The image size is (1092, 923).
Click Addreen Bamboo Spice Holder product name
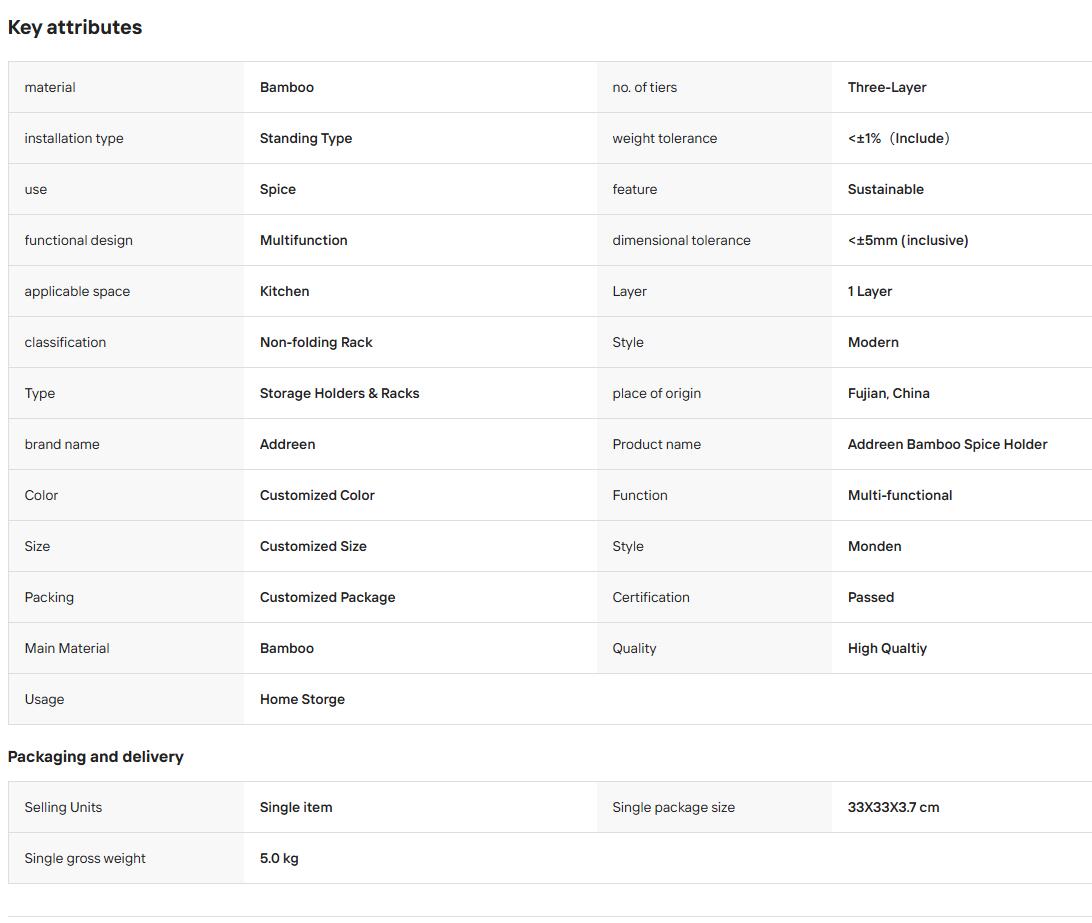947,444
